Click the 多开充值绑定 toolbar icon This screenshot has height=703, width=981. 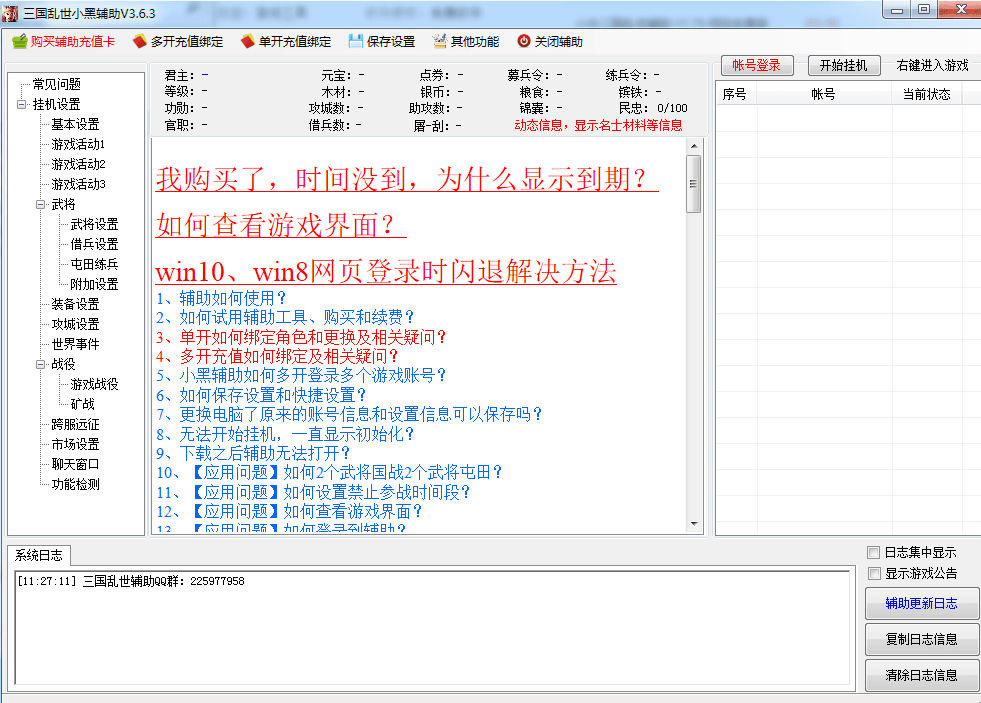tap(140, 42)
